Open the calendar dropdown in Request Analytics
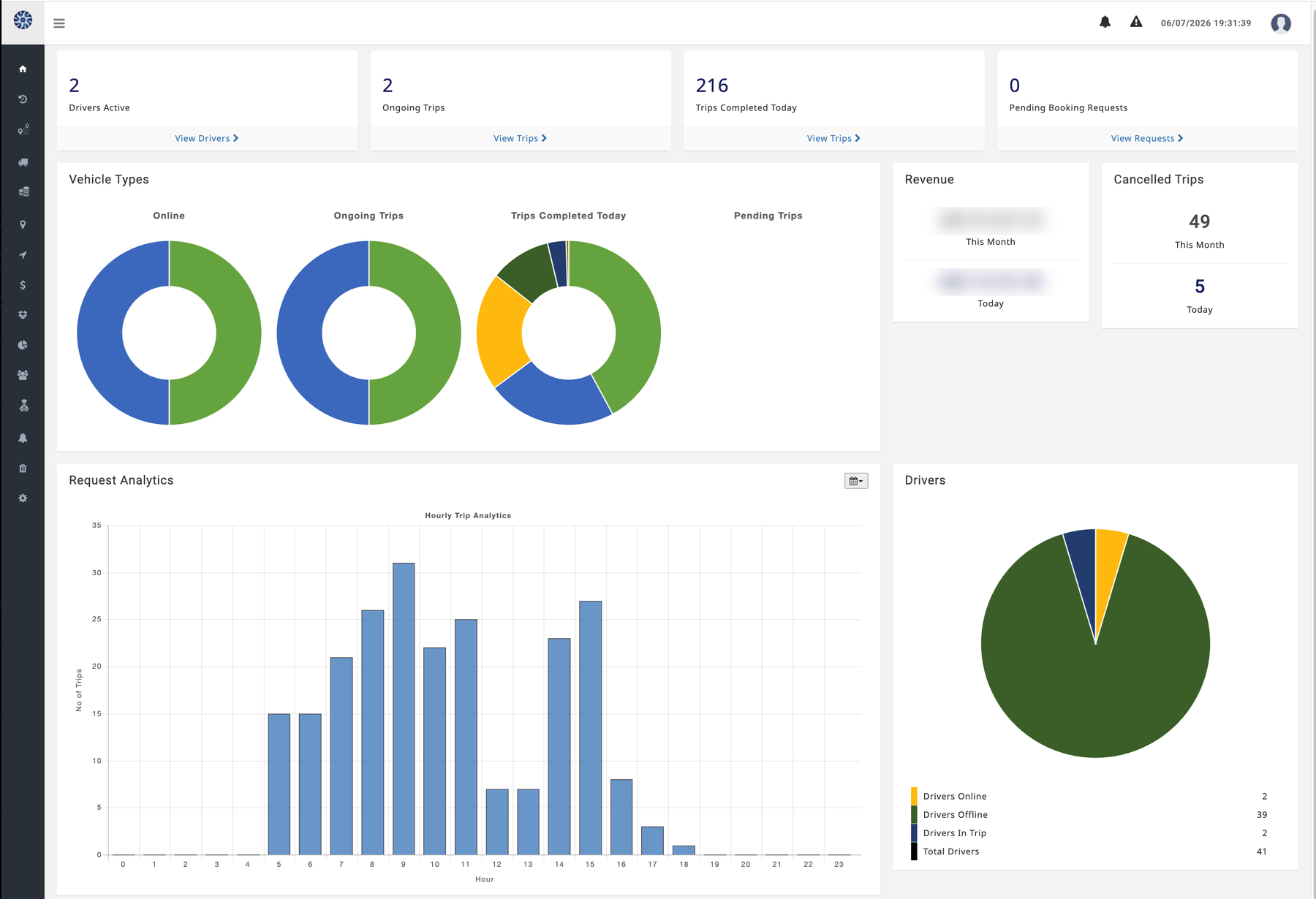The width and height of the screenshot is (1316, 899). click(855, 481)
